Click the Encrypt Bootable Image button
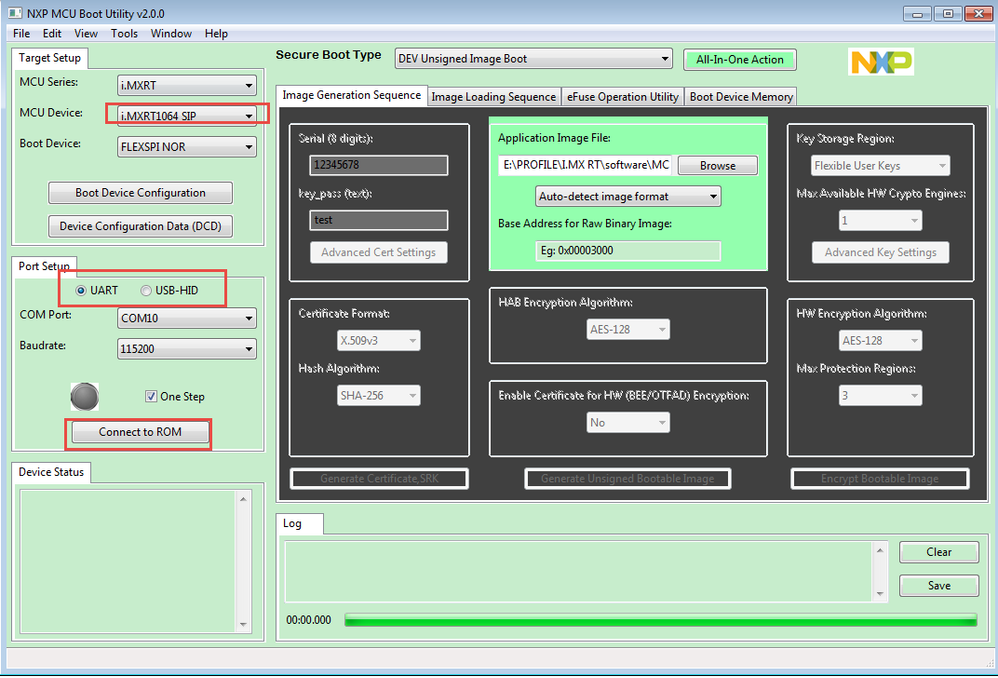The width and height of the screenshot is (998, 678). (x=880, y=479)
